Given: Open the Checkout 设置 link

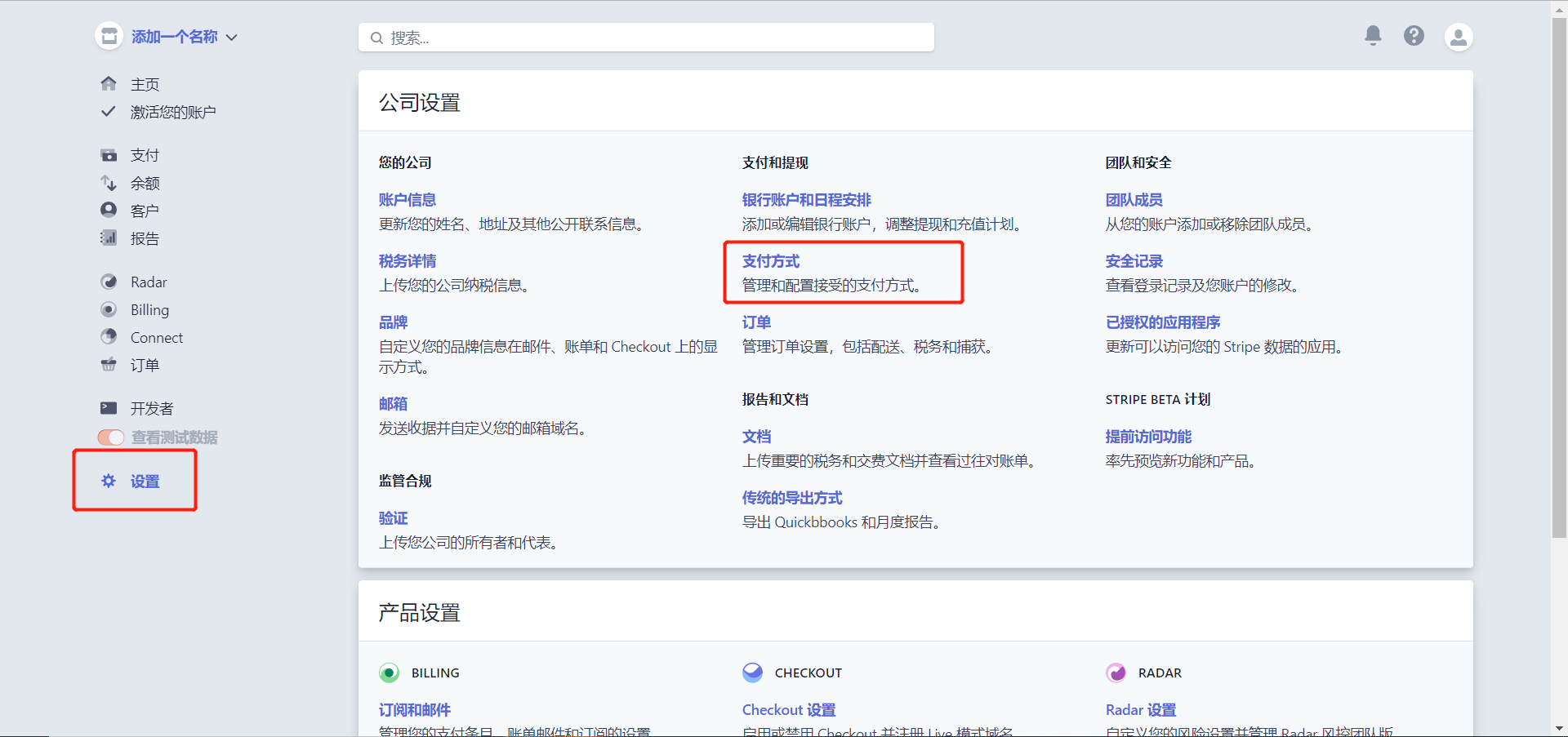Looking at the screenshot, I should pos(789,710).
